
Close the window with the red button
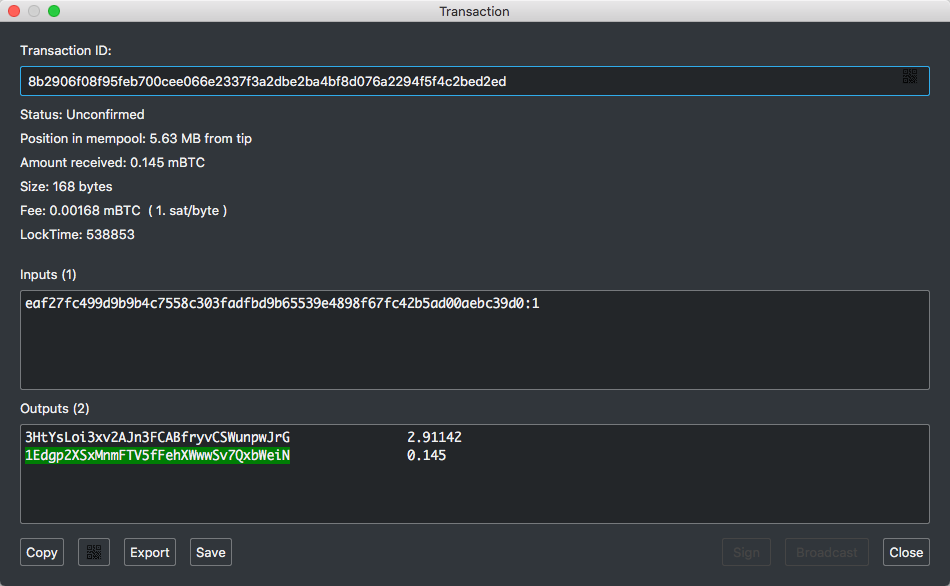tap(14, 11)
